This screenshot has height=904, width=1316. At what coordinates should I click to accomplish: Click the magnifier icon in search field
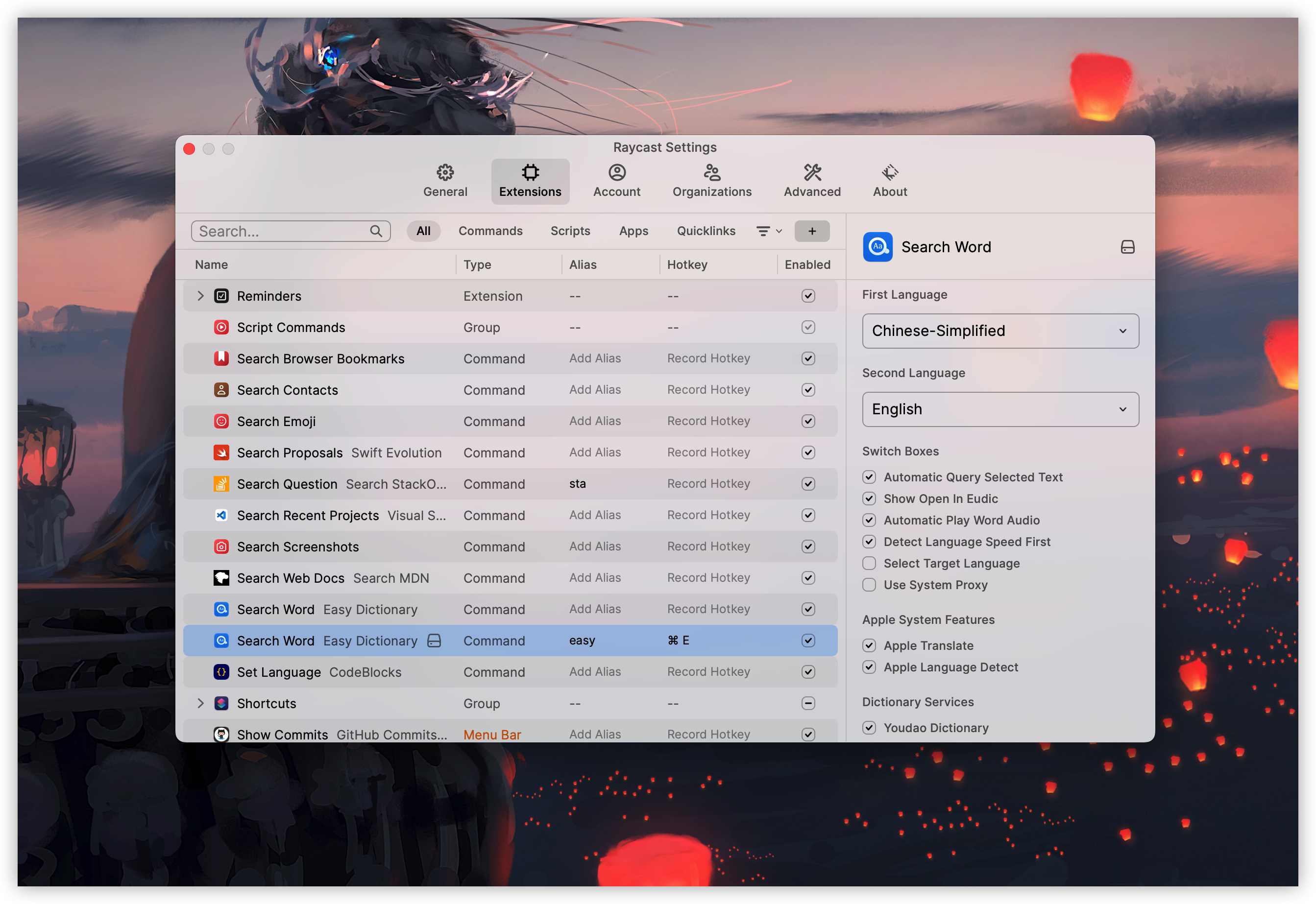376,231
